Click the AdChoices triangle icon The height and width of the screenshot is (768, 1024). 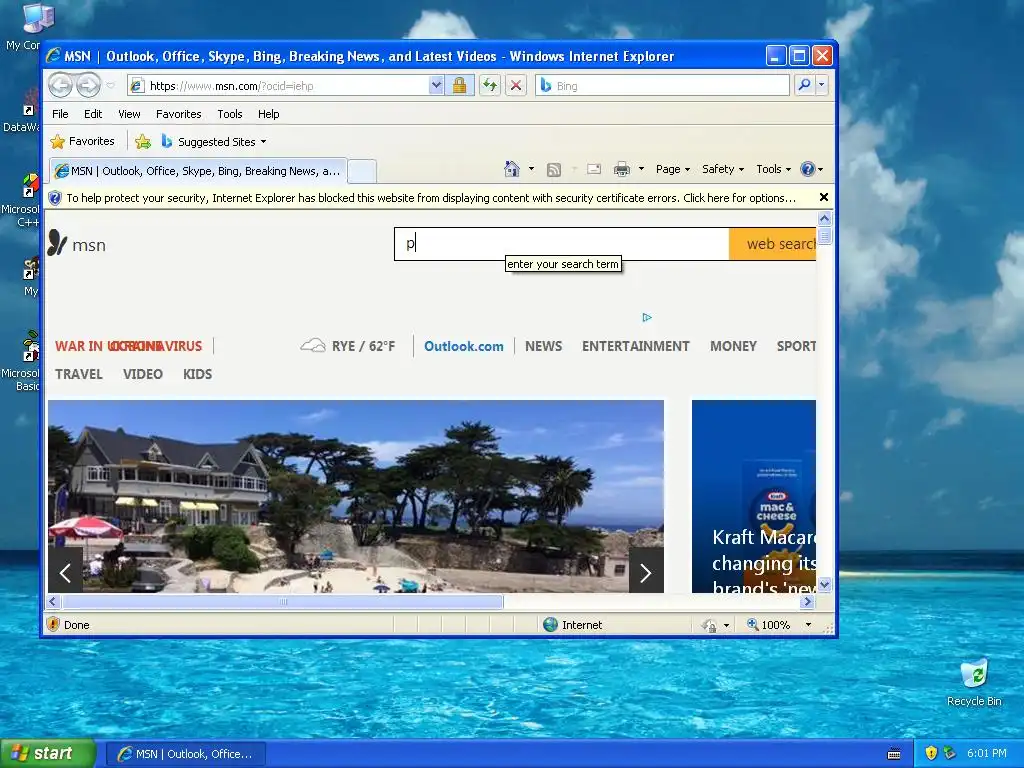[647, 317]
